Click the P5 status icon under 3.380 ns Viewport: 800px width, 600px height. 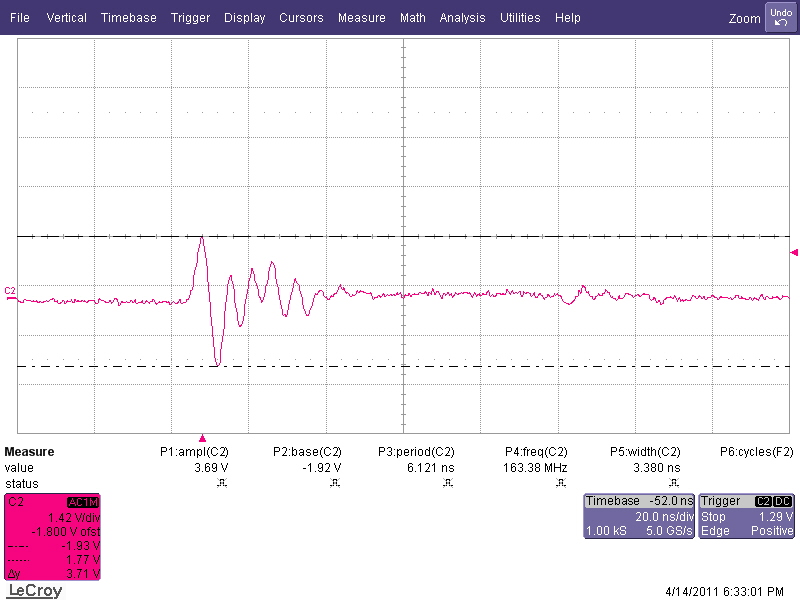pos(674,483)
